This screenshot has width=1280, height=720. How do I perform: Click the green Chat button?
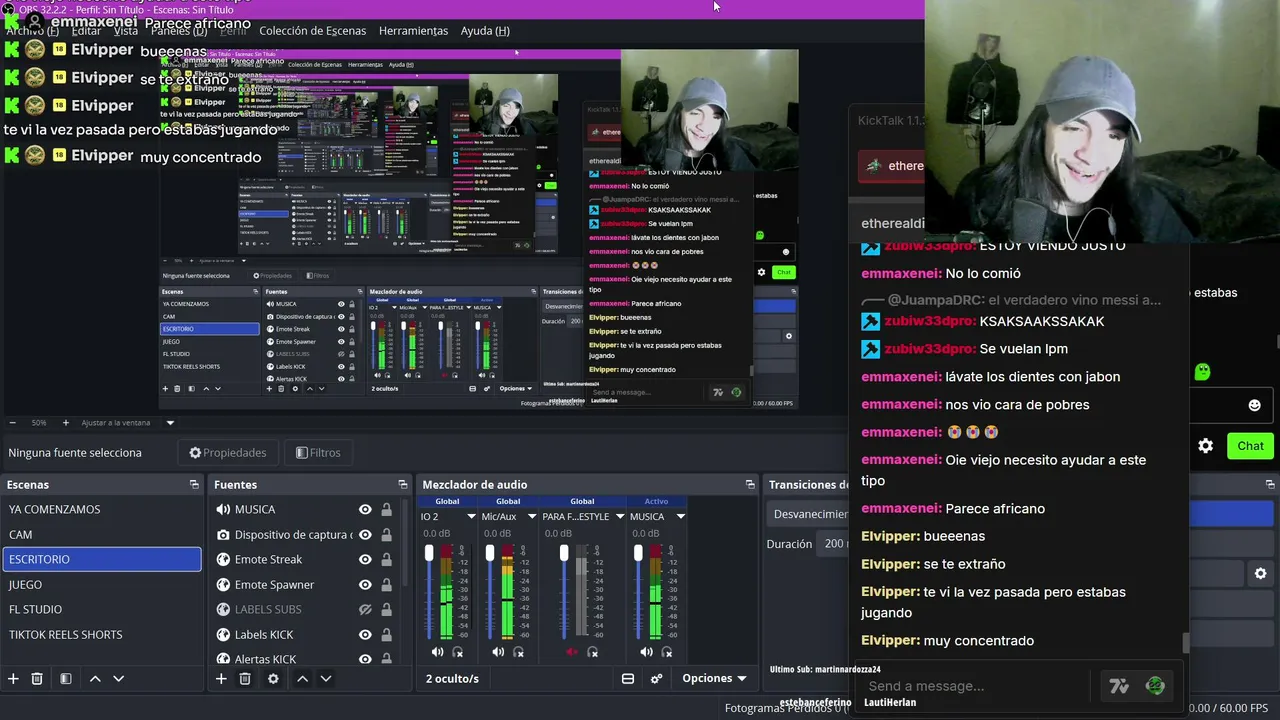pyautogui.click(x=1250, y=446)
